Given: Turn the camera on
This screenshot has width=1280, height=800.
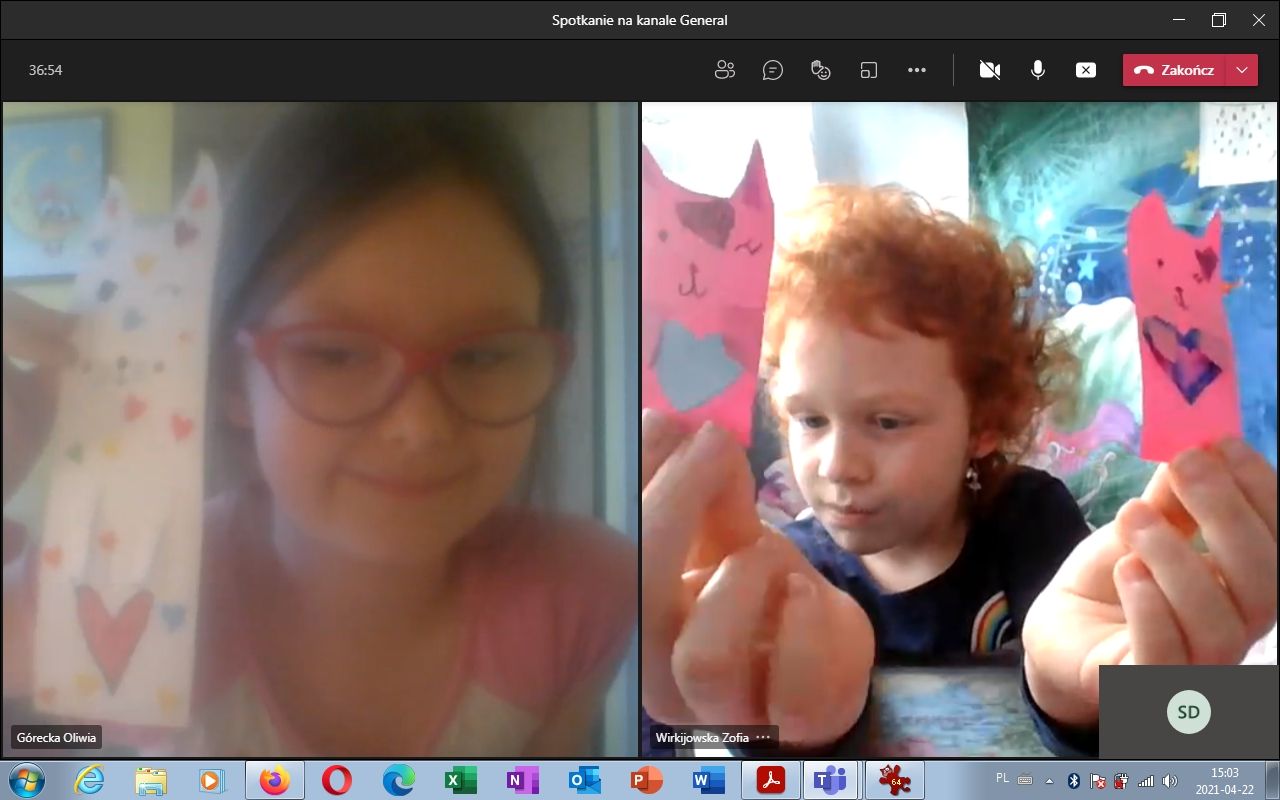Looking at the screenshot, I should 990,70.
